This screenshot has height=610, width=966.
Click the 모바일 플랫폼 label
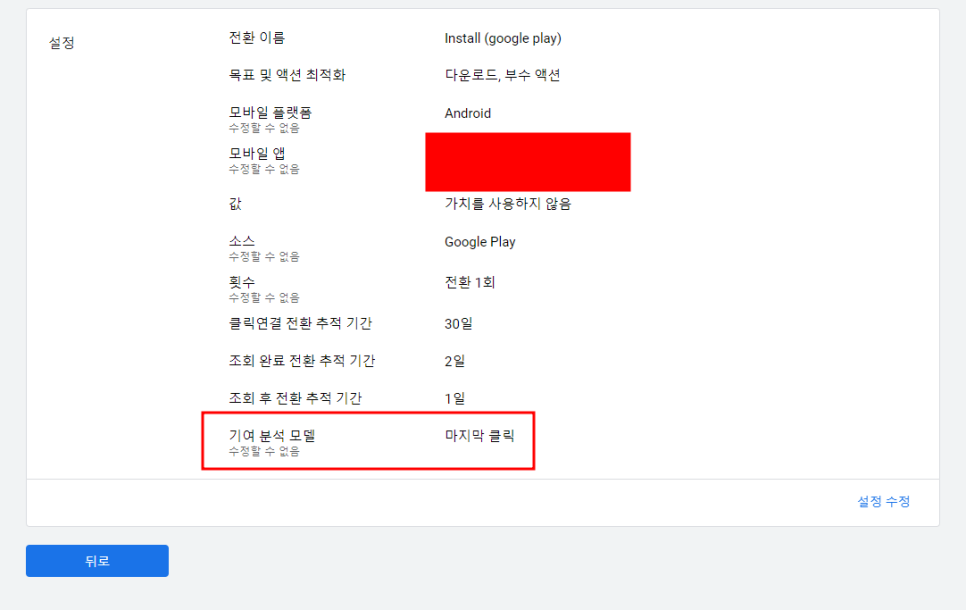270,112
